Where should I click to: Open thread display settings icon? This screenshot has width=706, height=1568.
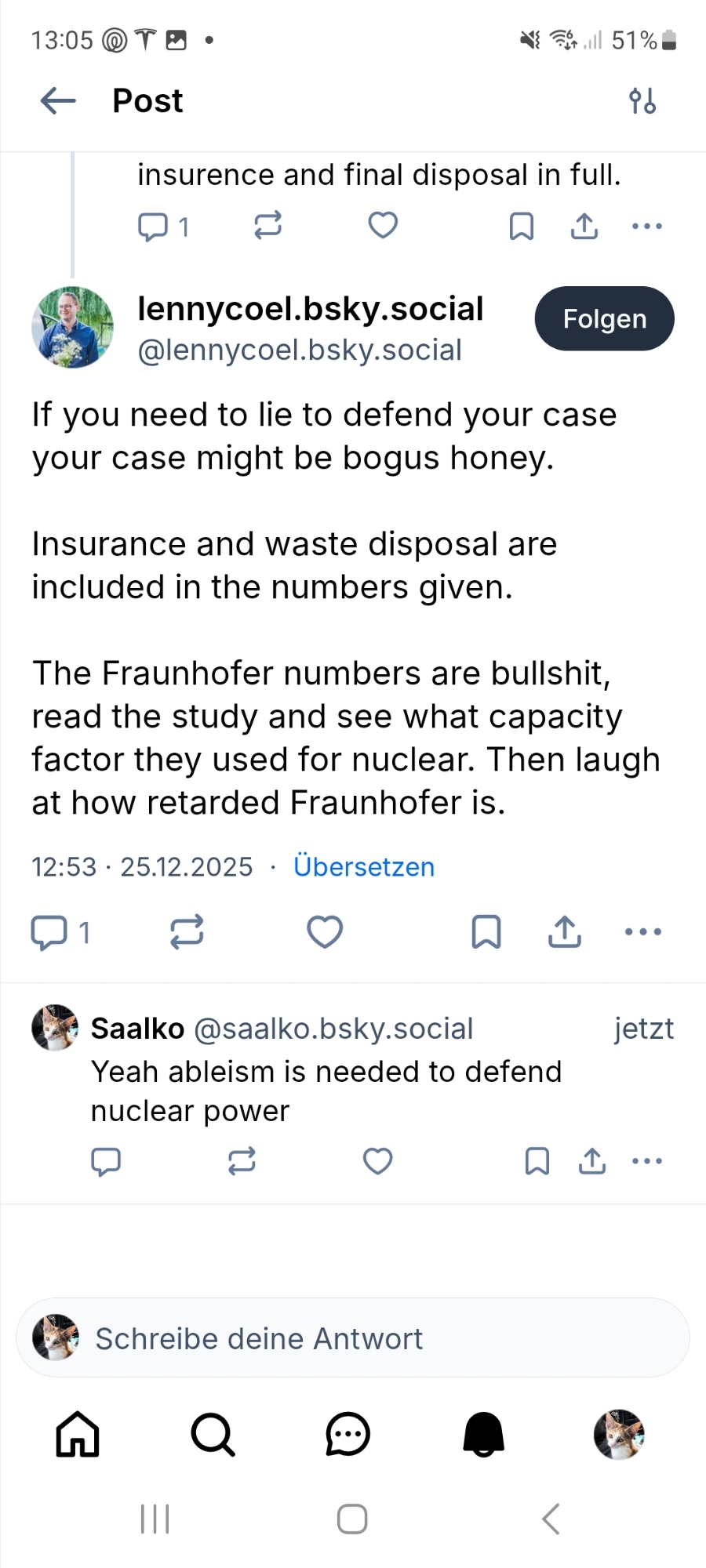coord(642,101)
